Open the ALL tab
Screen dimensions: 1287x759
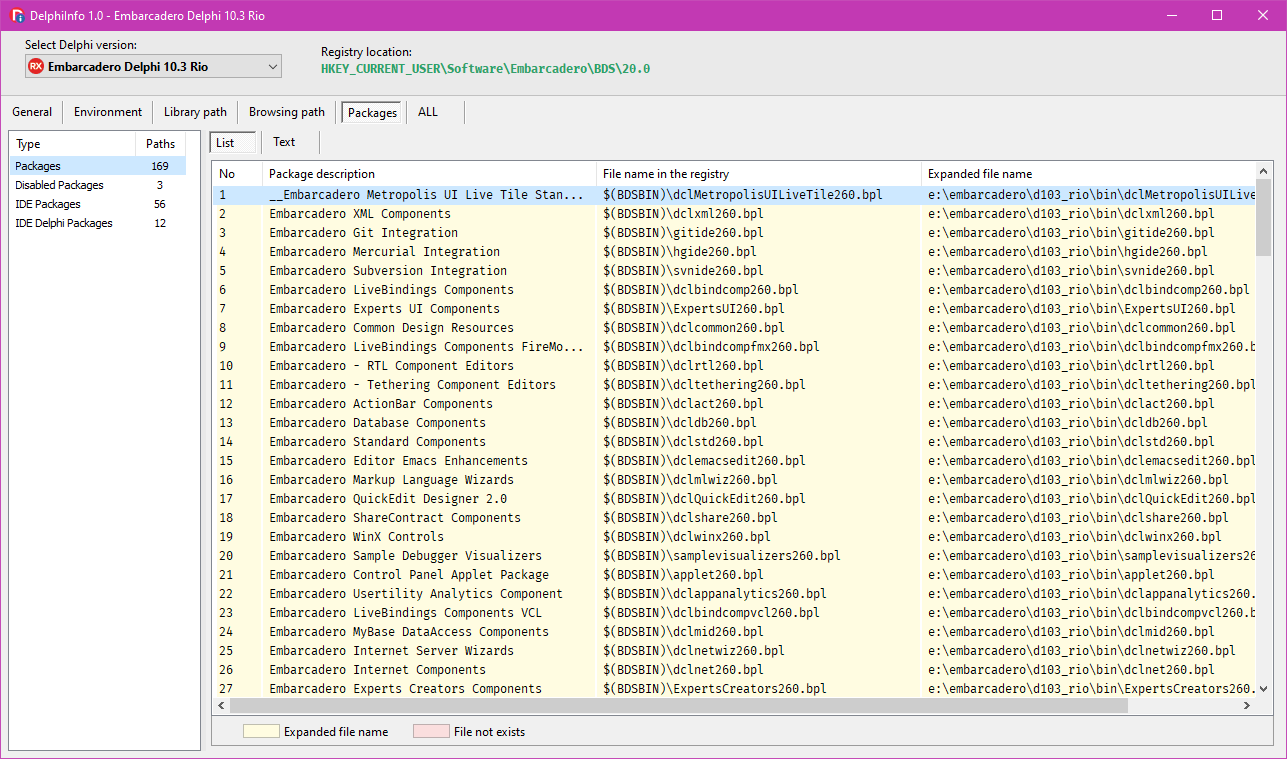(428, 112)
